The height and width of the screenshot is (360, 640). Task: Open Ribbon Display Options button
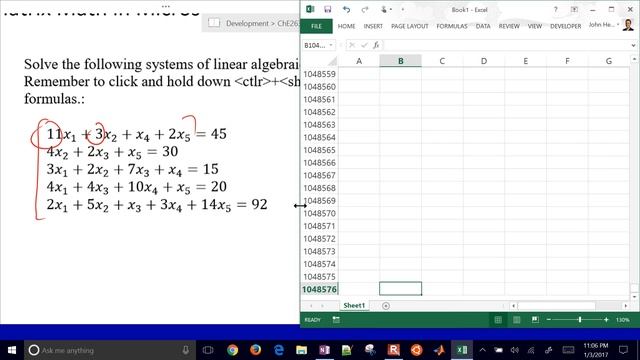(574, 9)
